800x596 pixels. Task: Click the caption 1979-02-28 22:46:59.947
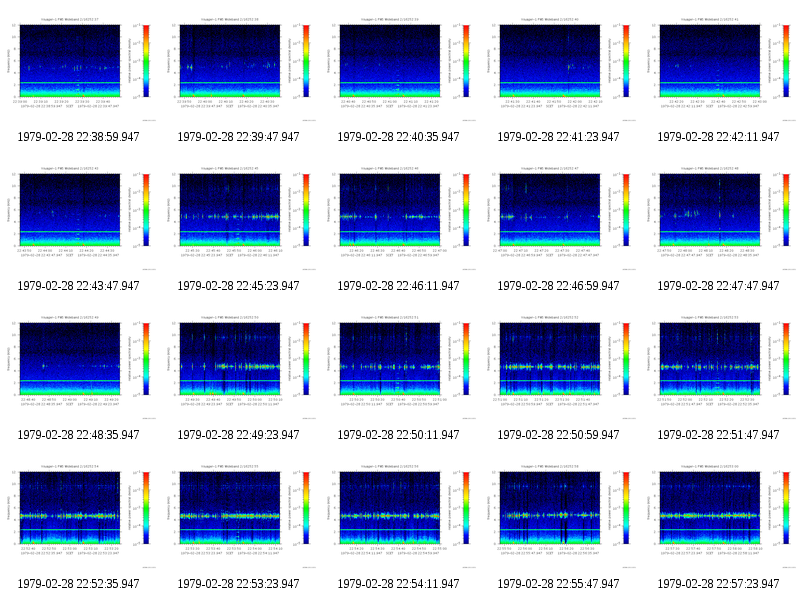[558, 286]
